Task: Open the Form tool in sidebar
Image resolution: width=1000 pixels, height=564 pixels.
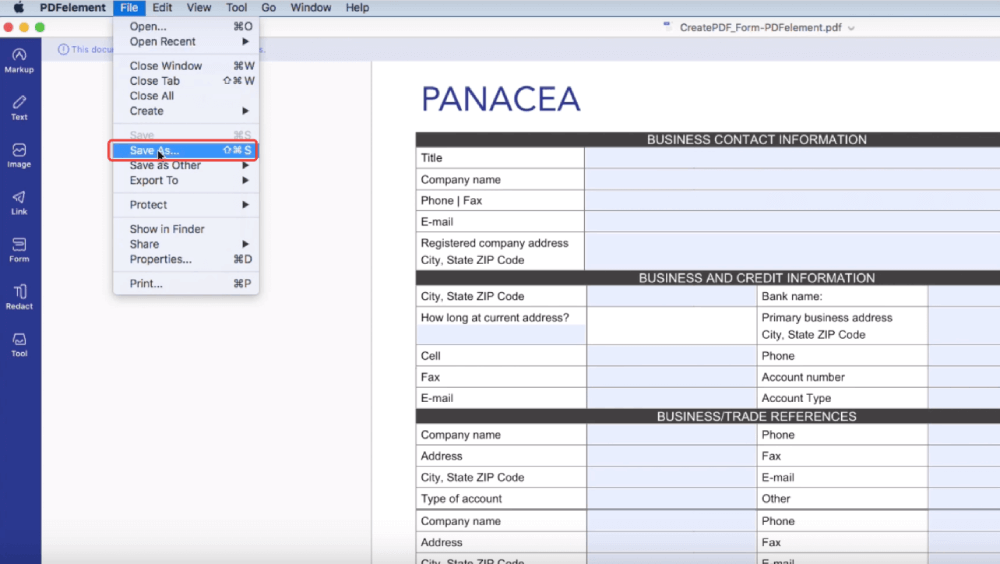Action: [19, 249]
